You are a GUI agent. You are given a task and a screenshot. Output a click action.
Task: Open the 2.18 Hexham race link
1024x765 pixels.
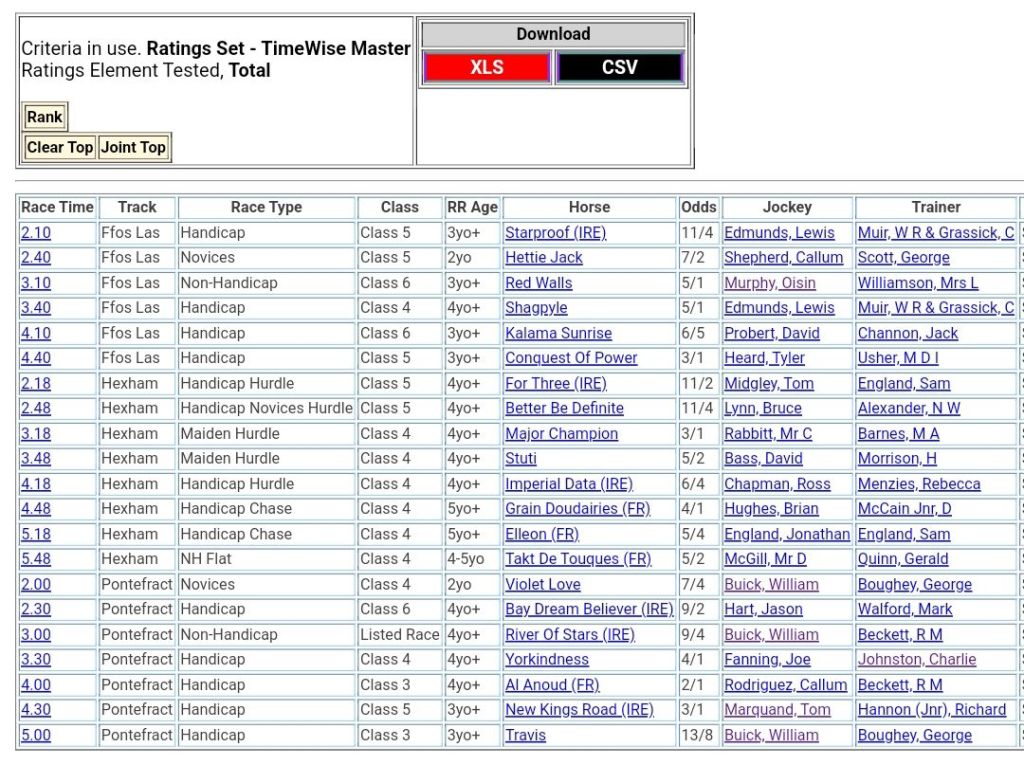pyautogui.click(x=36, y=383)
